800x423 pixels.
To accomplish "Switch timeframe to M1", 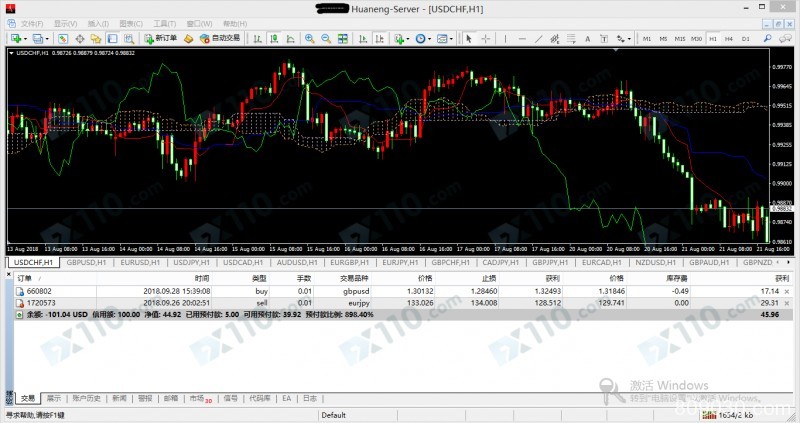I will (647, 39).
